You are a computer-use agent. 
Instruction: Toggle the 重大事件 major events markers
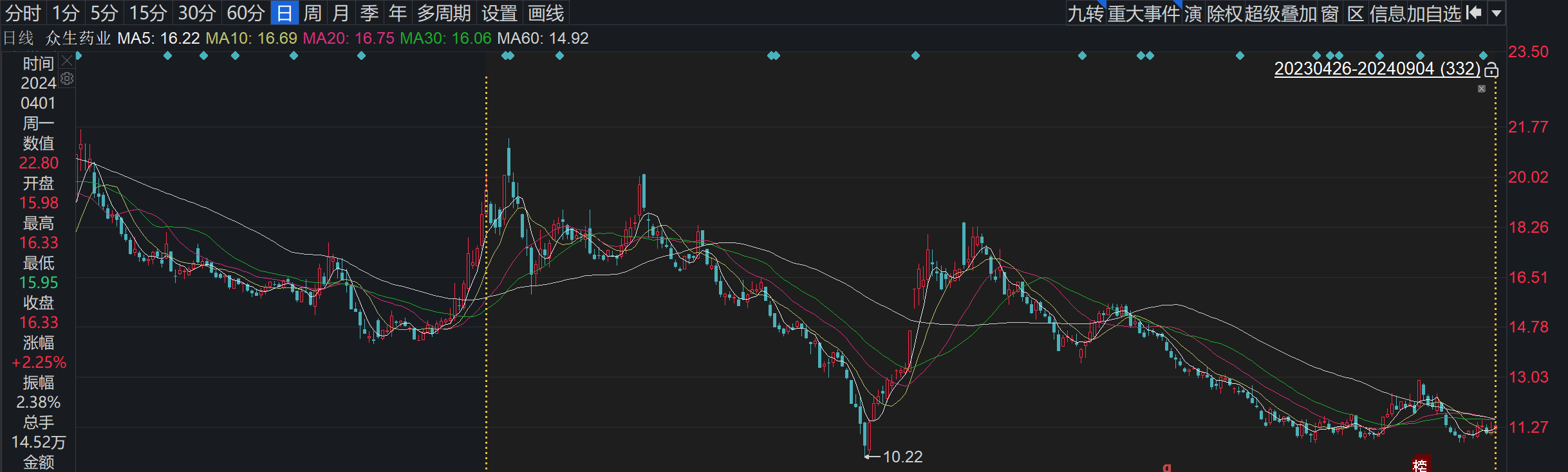point(1144,14)
